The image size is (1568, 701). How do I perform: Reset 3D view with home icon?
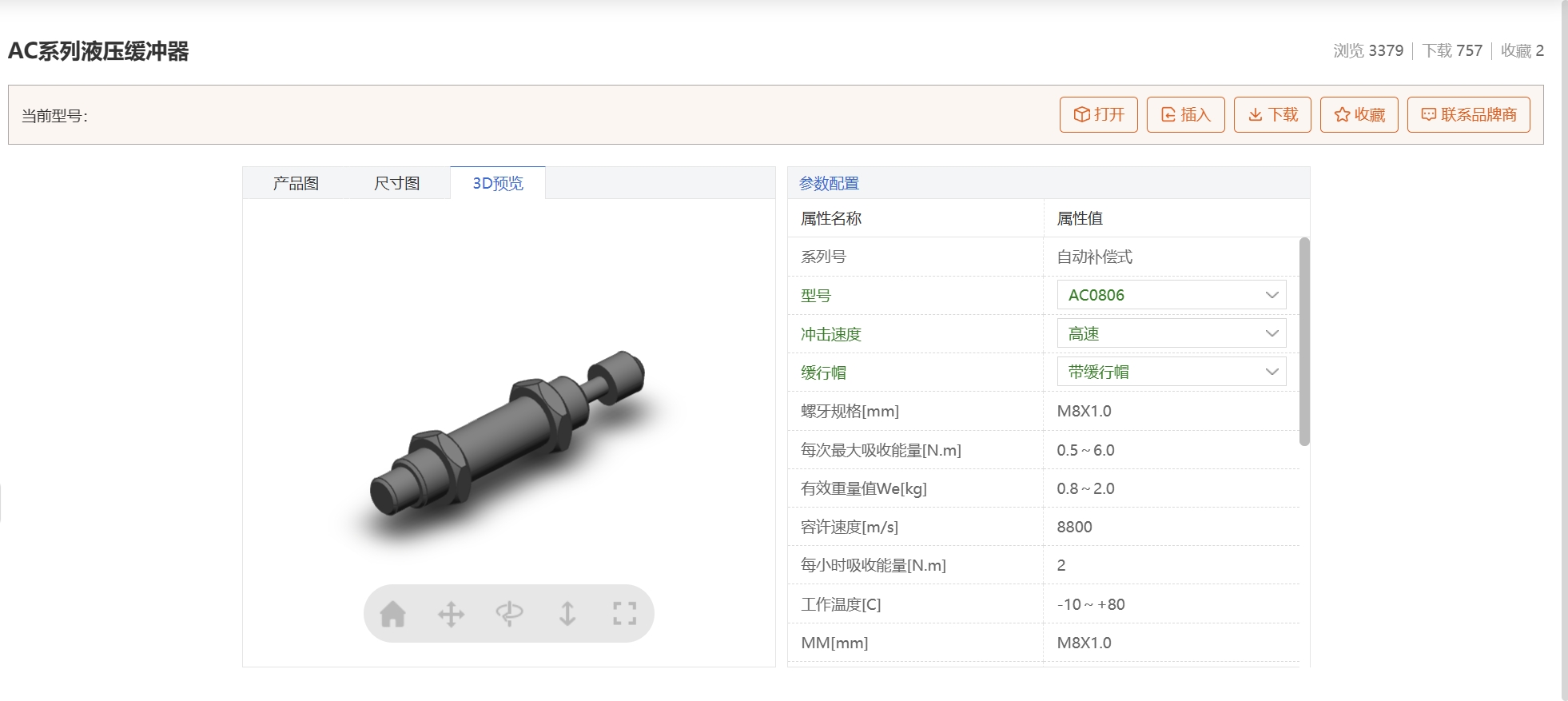click(x=392, y=614)
